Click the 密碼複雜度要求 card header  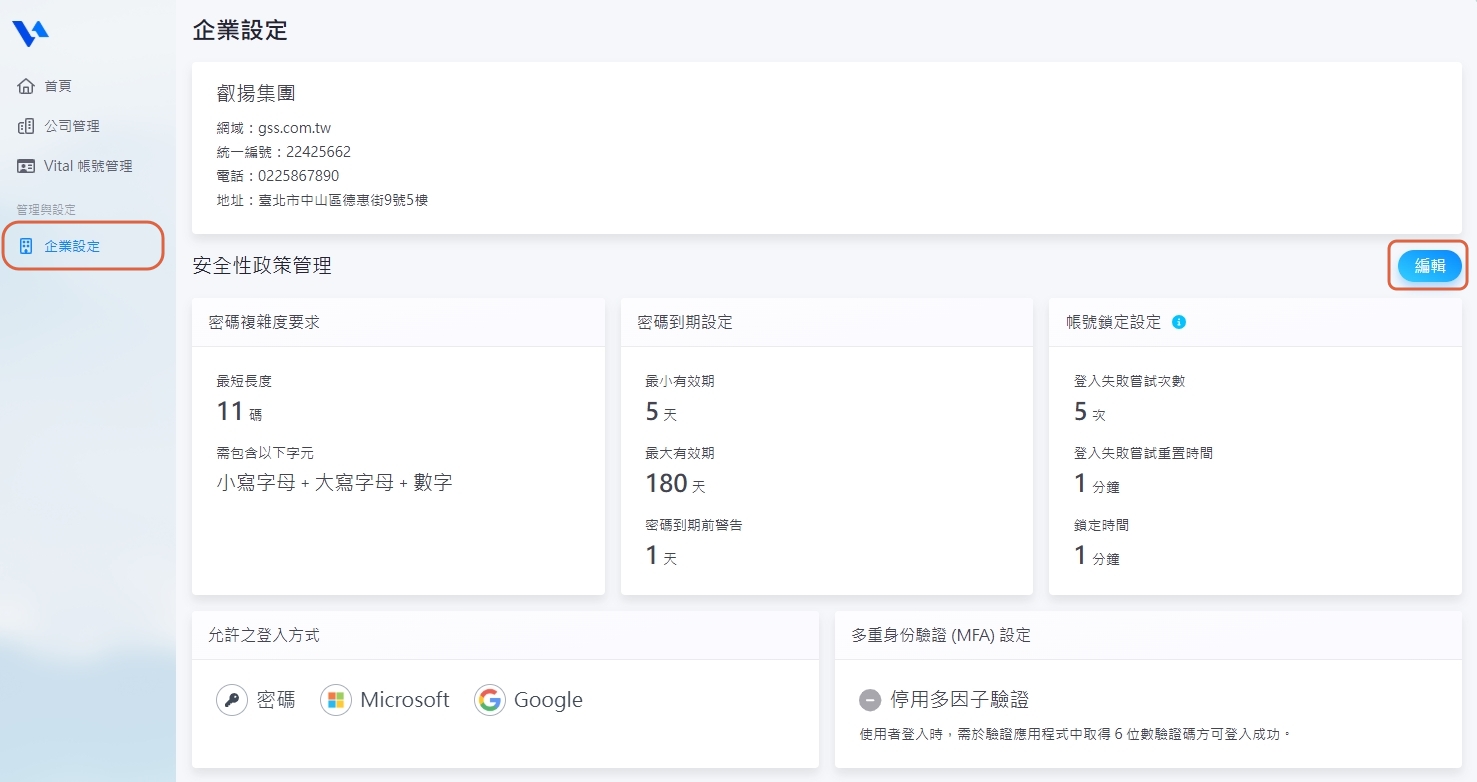tap(264, 322)
